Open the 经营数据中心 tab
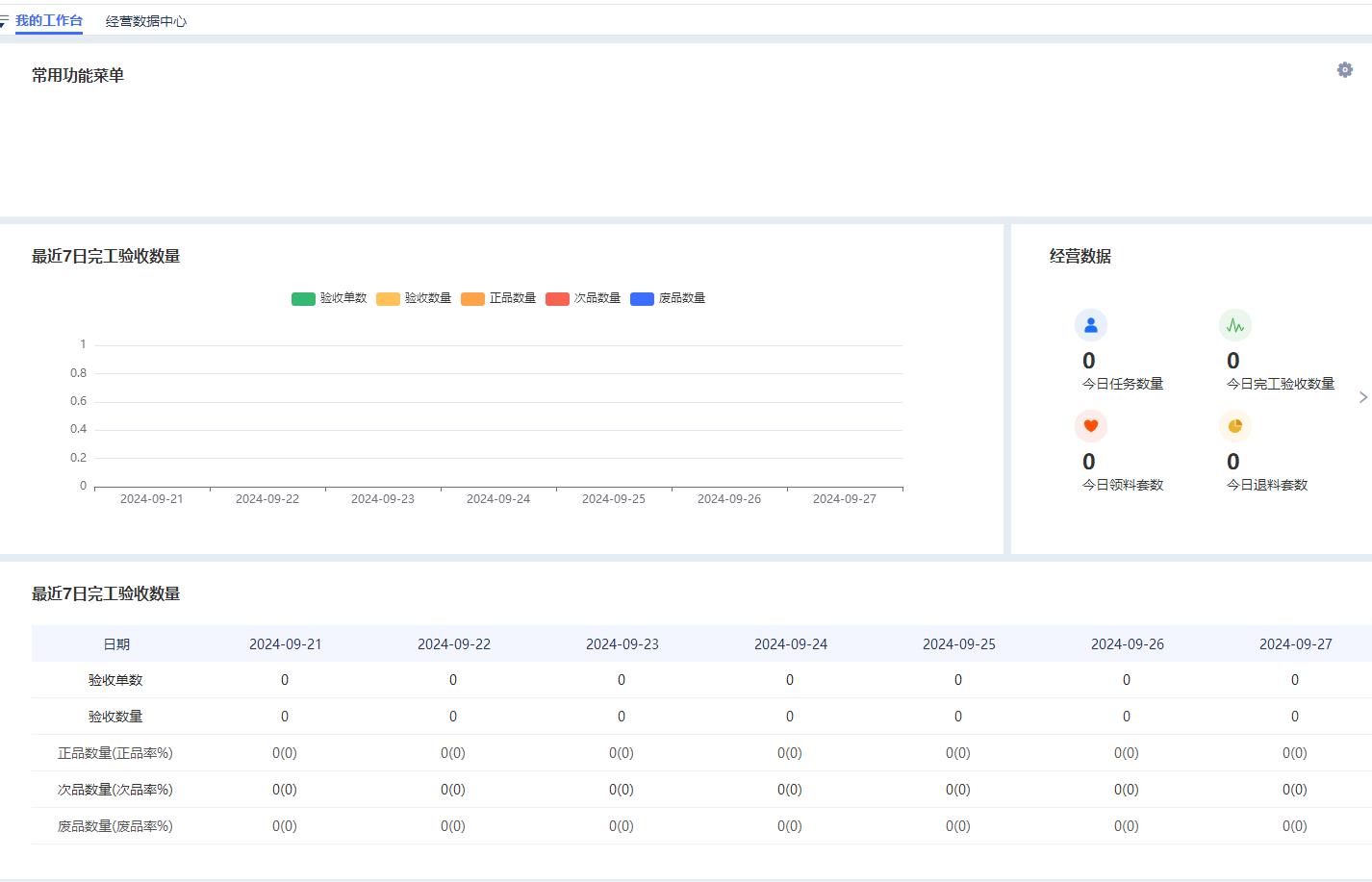Screen dimensions: 1372x882 point(146,21)
